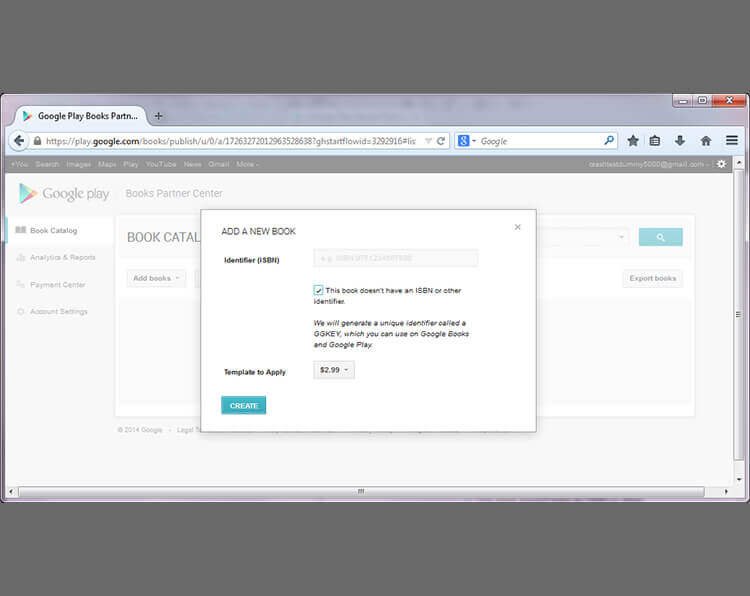Click the Google Play logo

coord(64,193)
